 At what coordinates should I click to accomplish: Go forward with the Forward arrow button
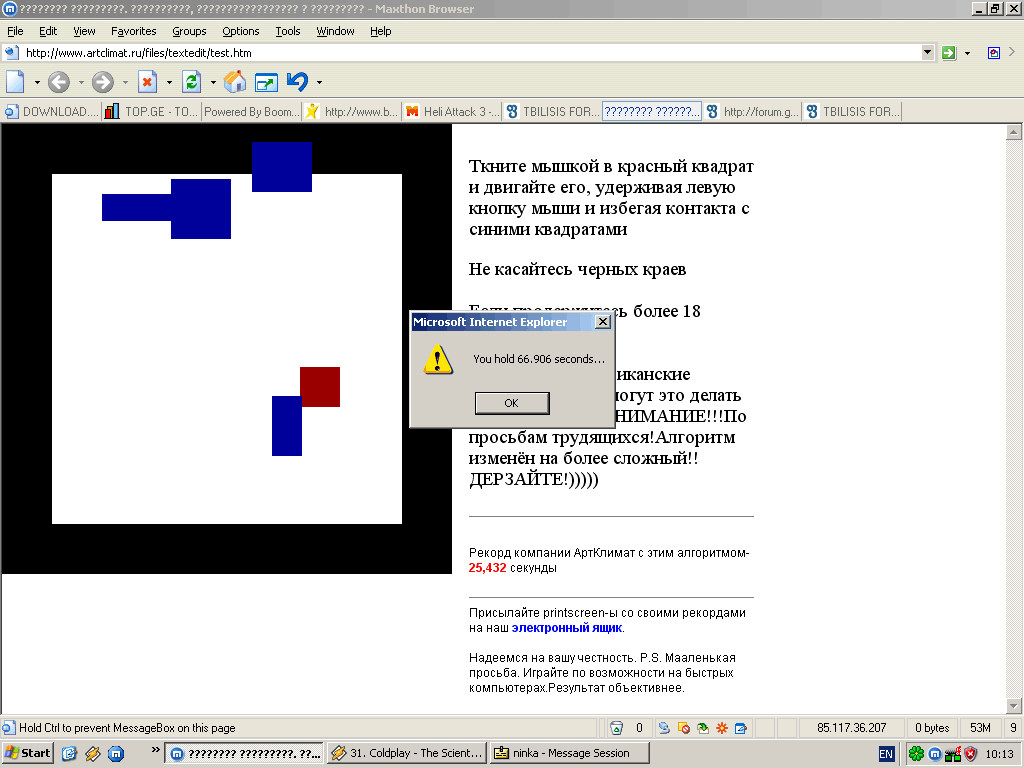pos(103,82)
